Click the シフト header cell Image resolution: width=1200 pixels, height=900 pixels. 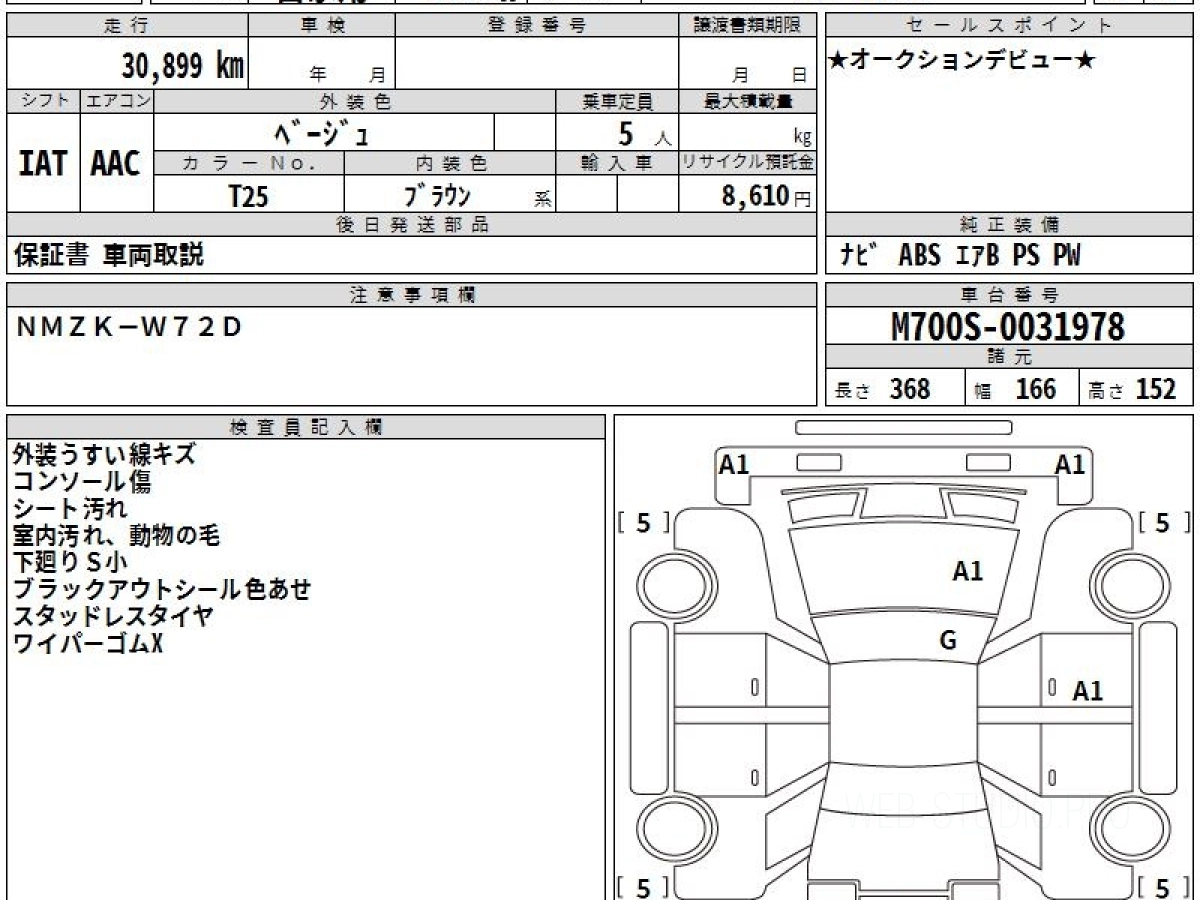[x=44, y=101]
